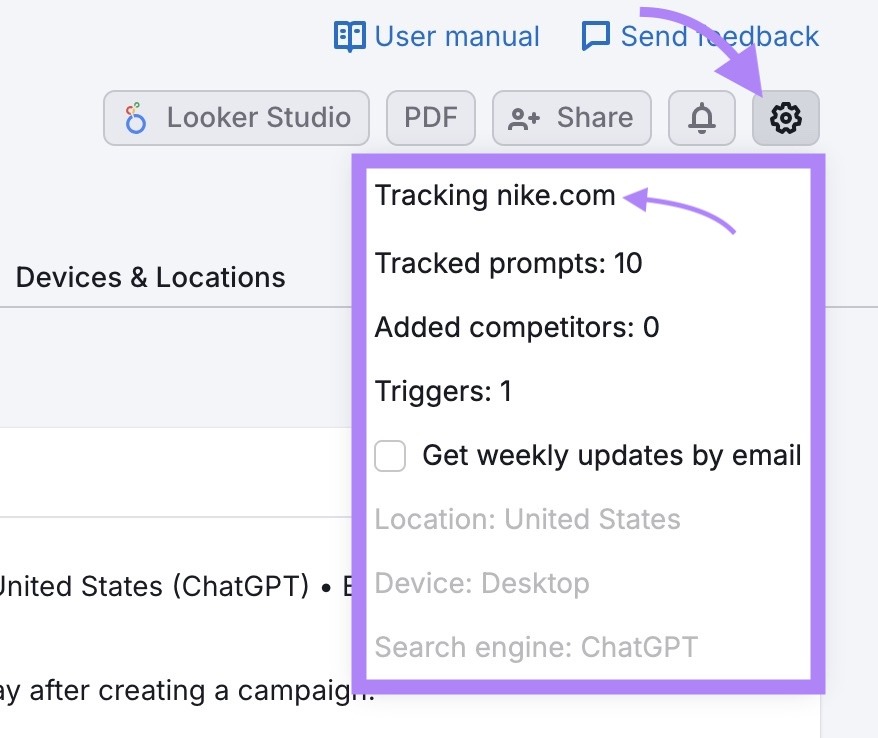Select Device: Desktop entry
The width and height of the screenshot is (878, 738).
coord(481,583)
